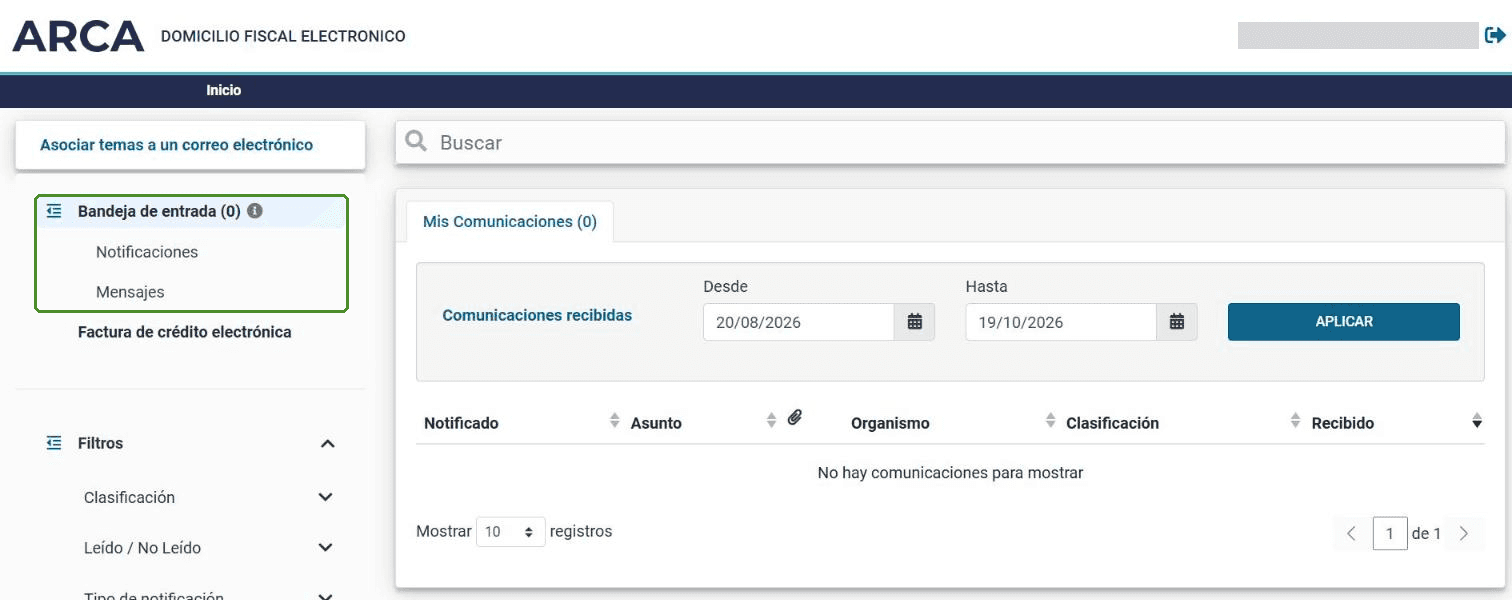Image resolution: width=1512 pixels, height=600 pixels.
Task: Sort by the Organismo column arrows
Action: (x=1050, y=421)
